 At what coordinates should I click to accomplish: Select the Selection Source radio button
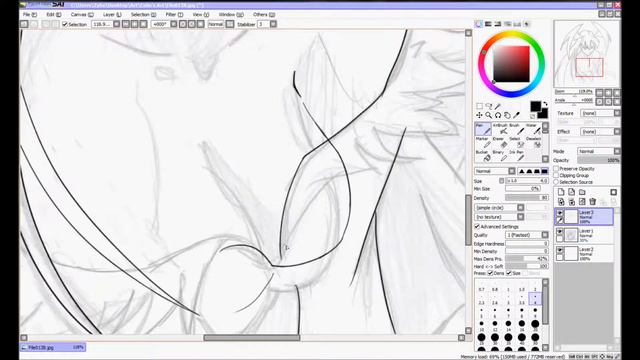556,182
